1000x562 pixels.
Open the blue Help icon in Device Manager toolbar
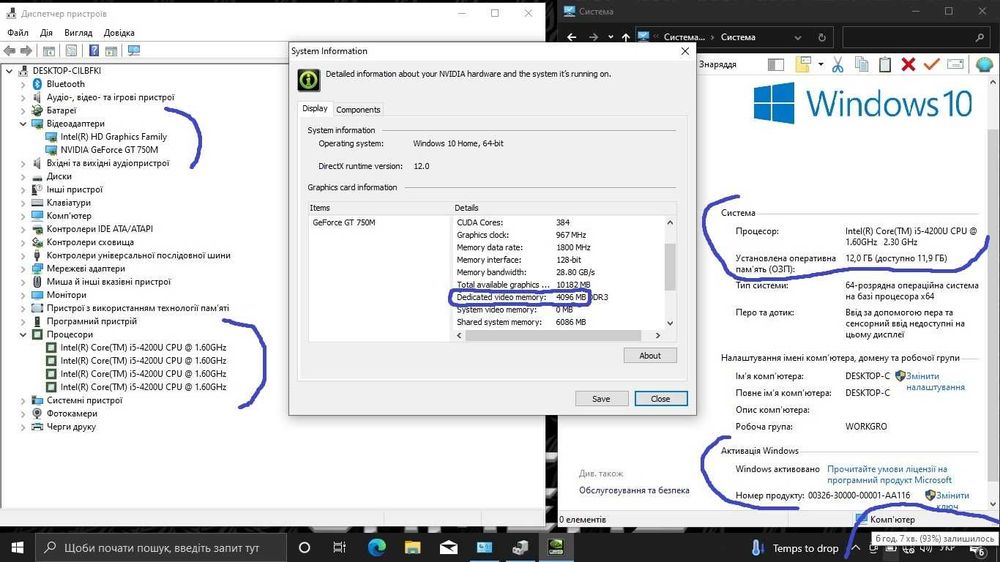pos(94,50)
